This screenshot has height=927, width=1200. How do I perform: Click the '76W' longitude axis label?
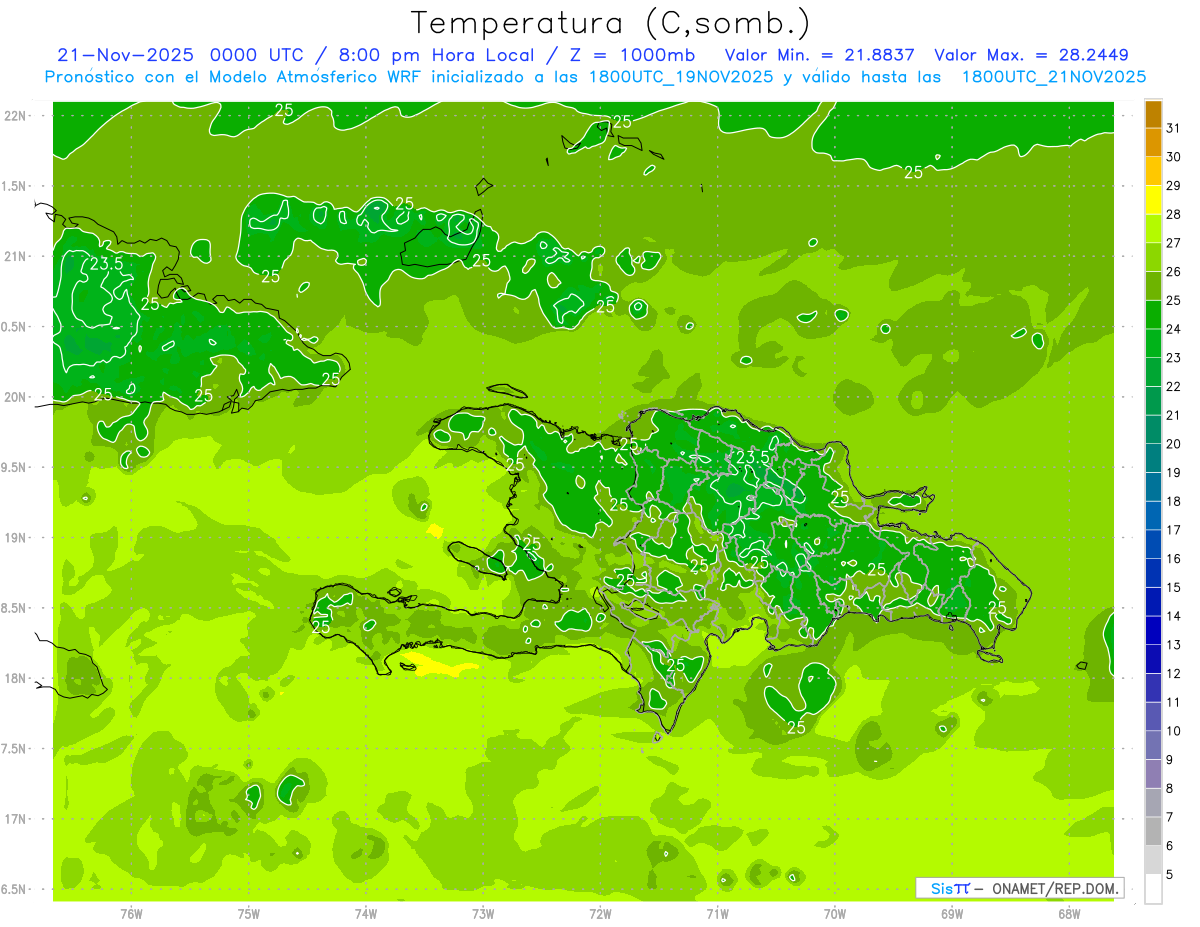point(131,914)
